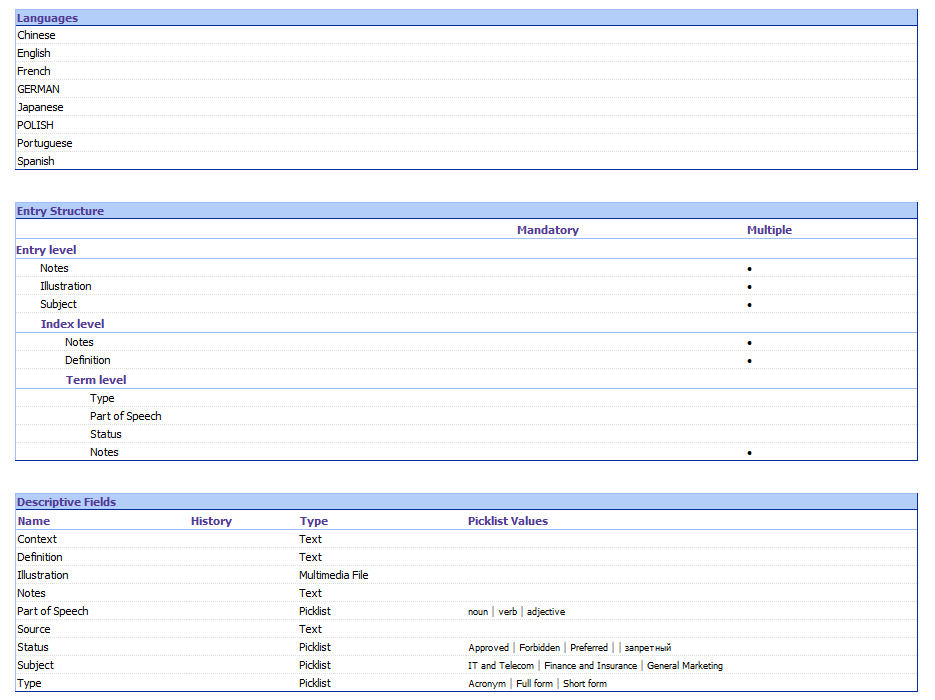The height and width of the screenshot is (700, 935).
Task: Click the verb picklist value
Action: pos(507,612)
